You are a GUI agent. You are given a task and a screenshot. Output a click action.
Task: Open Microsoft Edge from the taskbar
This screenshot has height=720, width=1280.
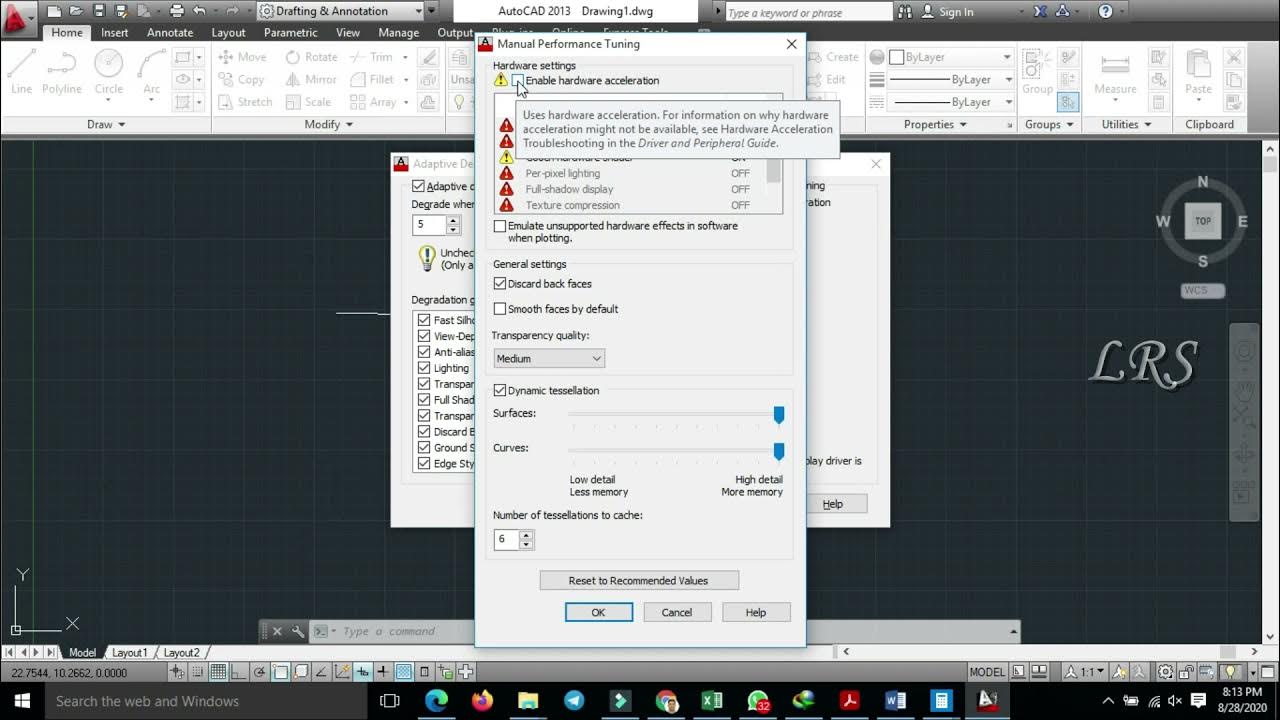point(436,701)
